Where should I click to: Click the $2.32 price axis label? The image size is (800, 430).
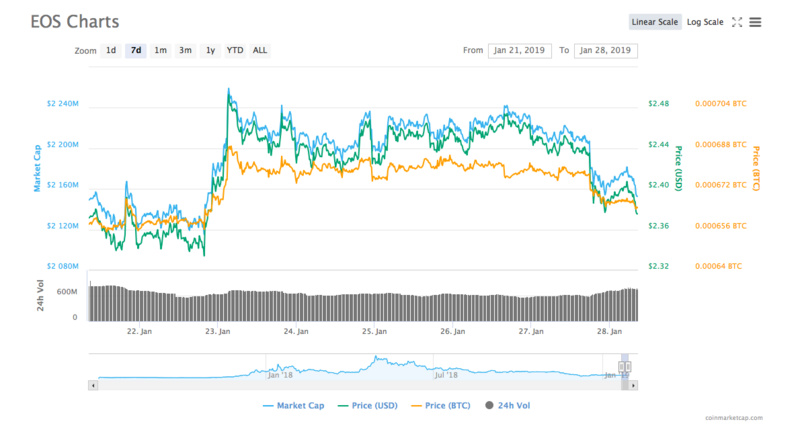(658, 266)
